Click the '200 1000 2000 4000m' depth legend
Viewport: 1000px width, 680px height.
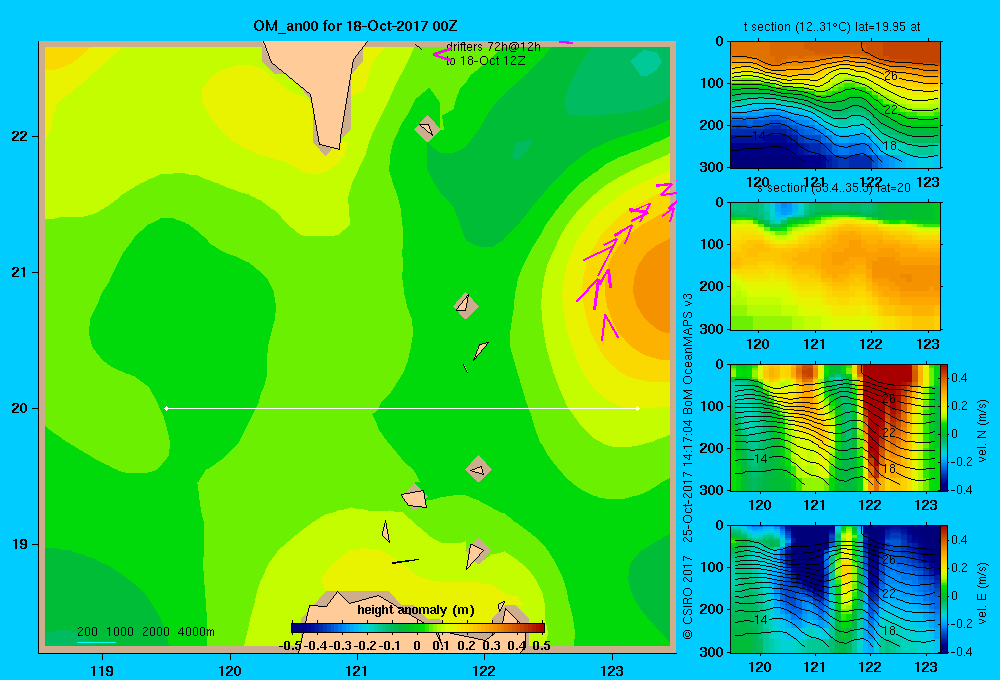[145, 632]
